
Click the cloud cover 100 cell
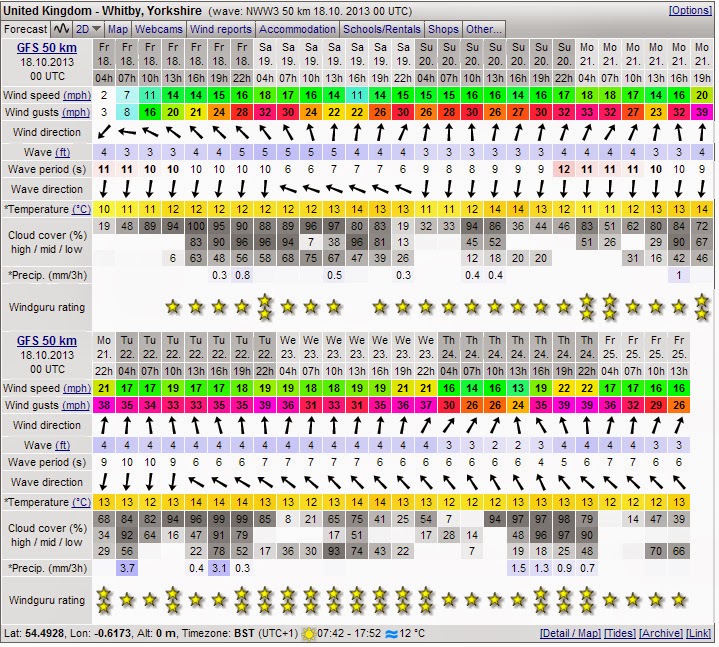(196, 226)
